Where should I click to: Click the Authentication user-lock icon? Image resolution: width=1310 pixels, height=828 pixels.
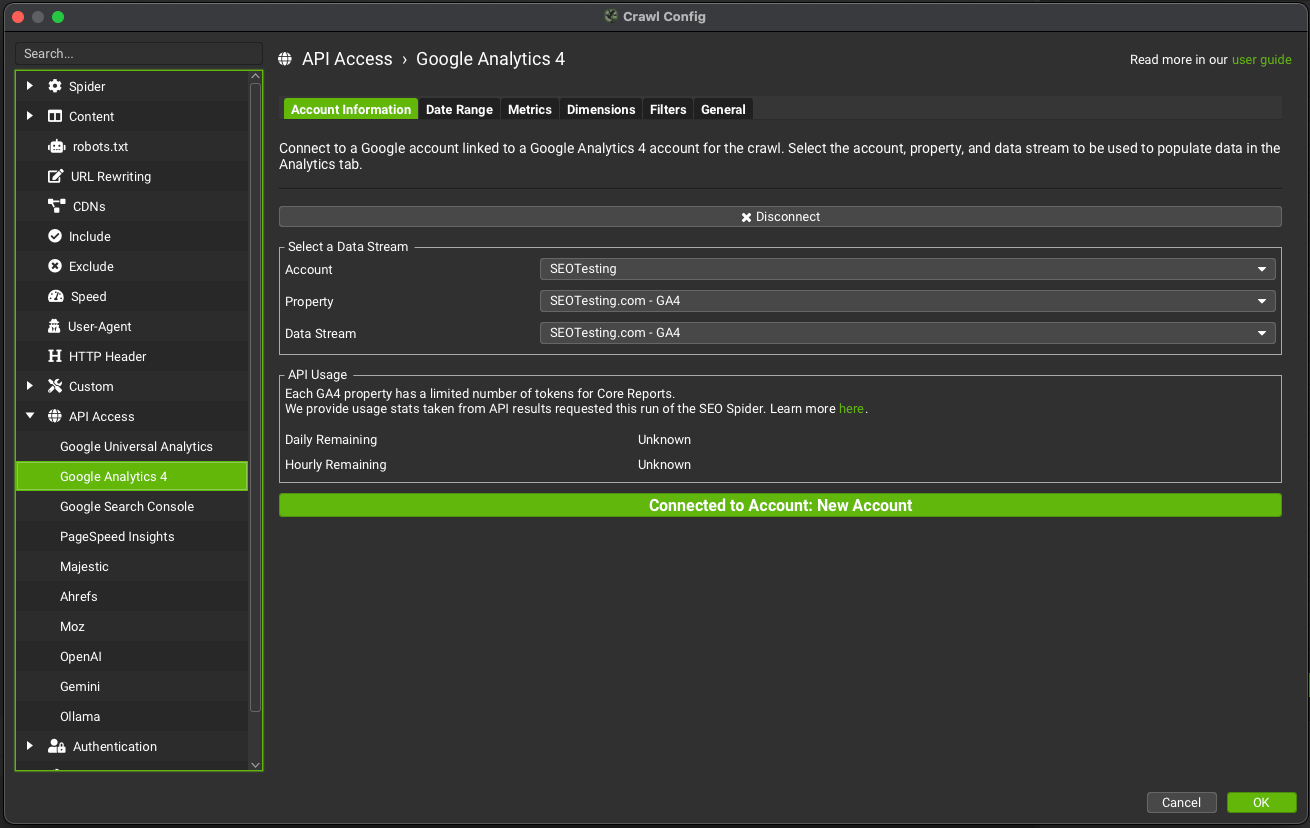57,746
